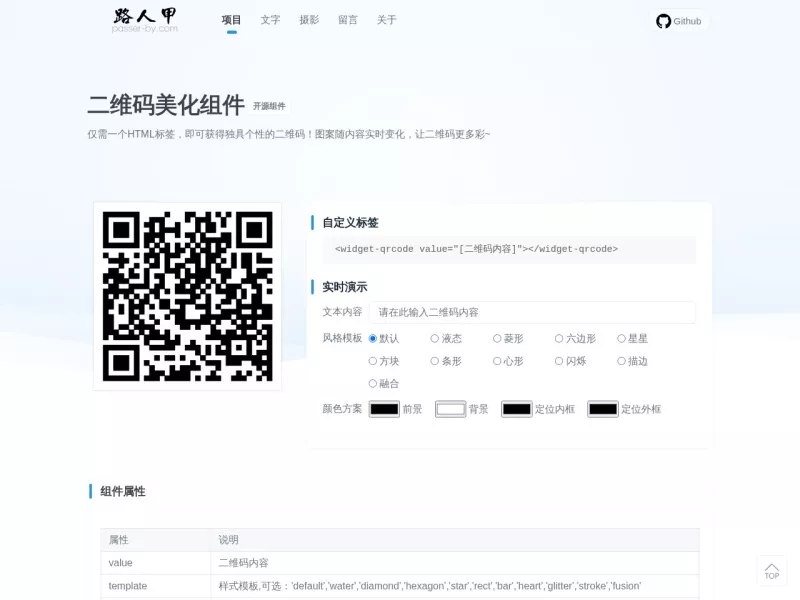
Task: Click the generated QR code image
Action: [x=188, y=296]
